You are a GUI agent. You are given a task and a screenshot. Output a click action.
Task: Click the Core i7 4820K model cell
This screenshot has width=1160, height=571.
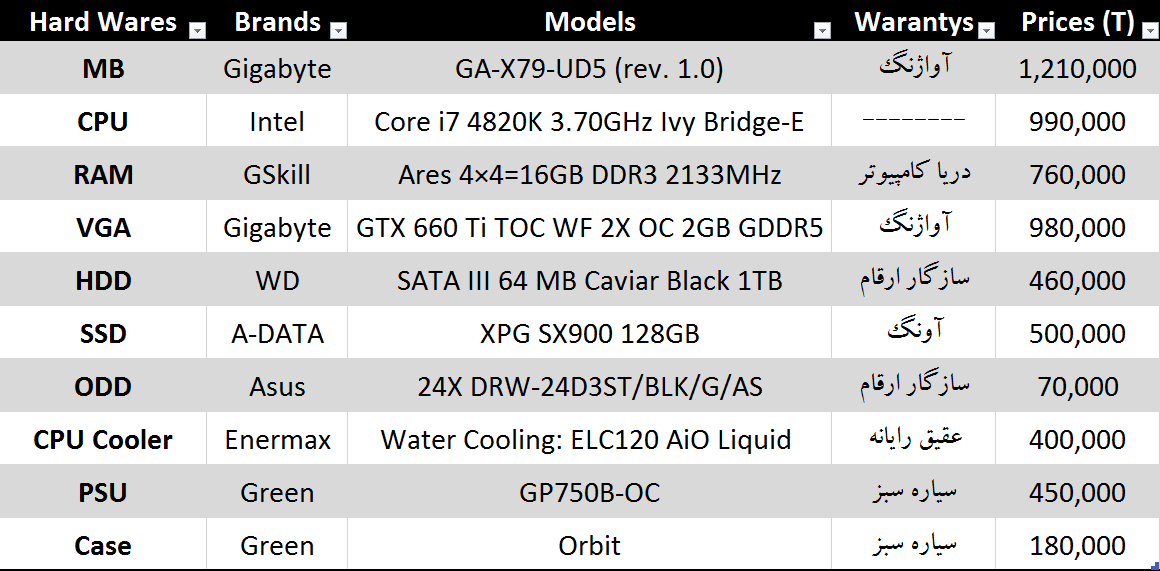click(589, 122)
